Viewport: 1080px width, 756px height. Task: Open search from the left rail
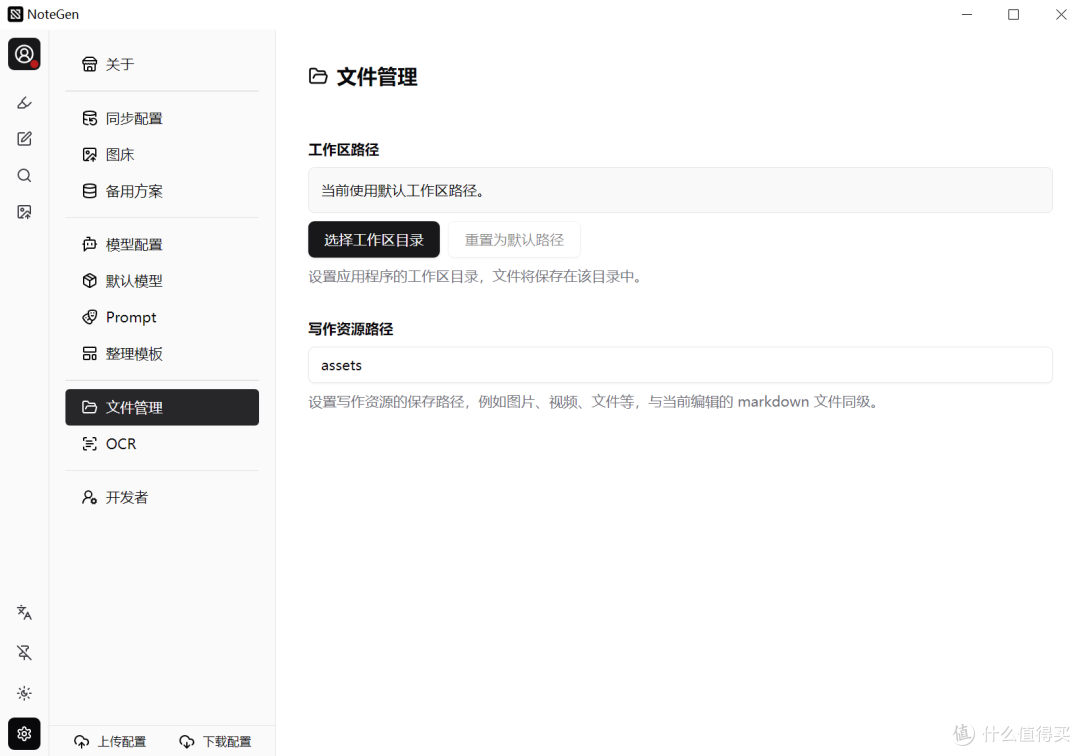[x=24, y=175]
